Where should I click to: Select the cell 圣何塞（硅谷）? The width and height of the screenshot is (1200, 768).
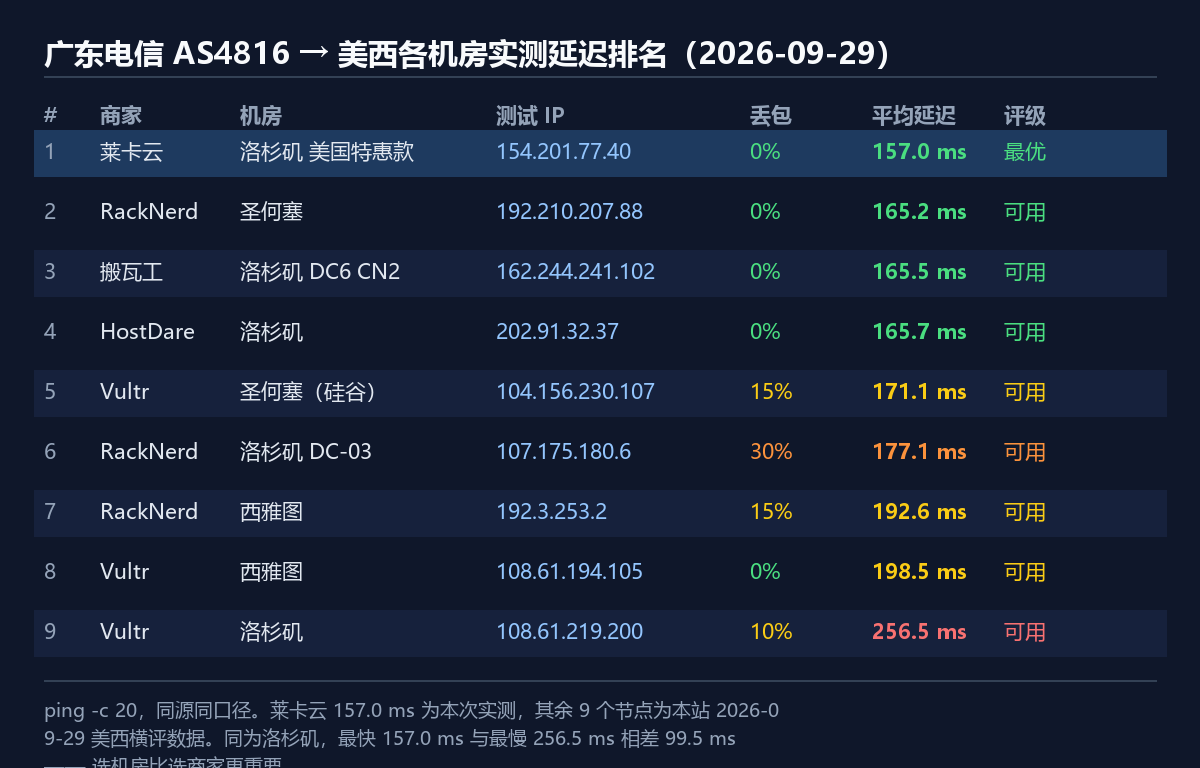click(311, 392)
